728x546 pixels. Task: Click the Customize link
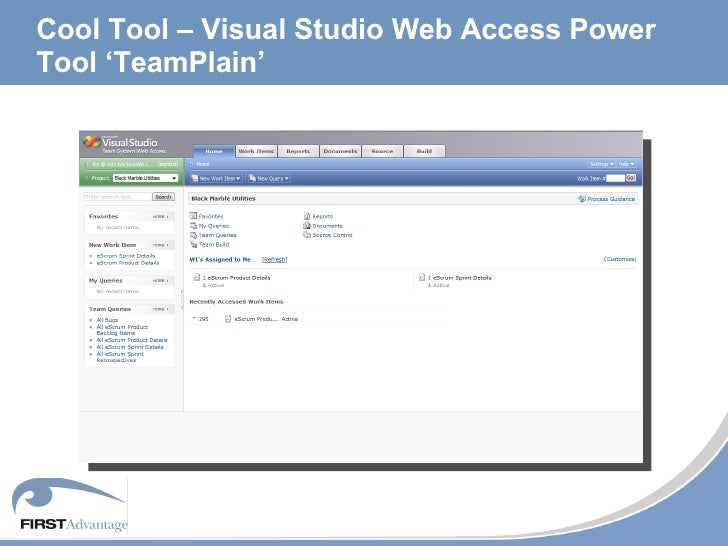tap(620, 259)
